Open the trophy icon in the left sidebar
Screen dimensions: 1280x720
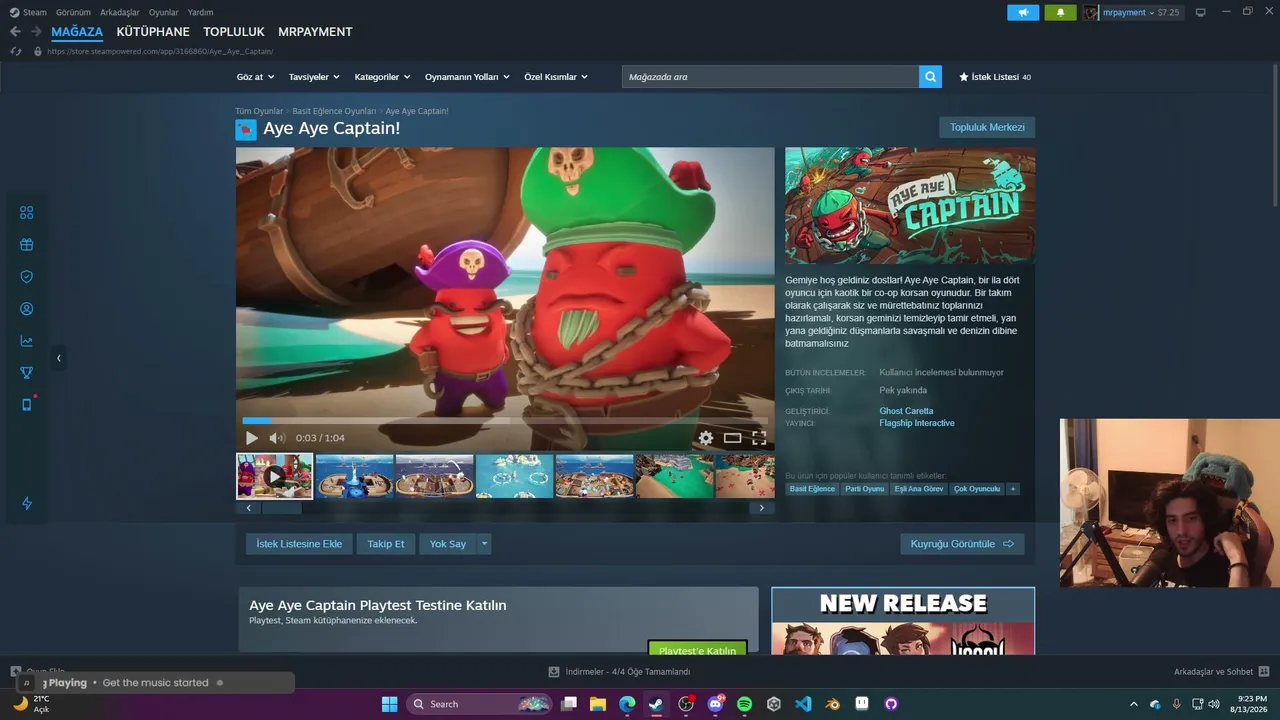pos(27,373)
